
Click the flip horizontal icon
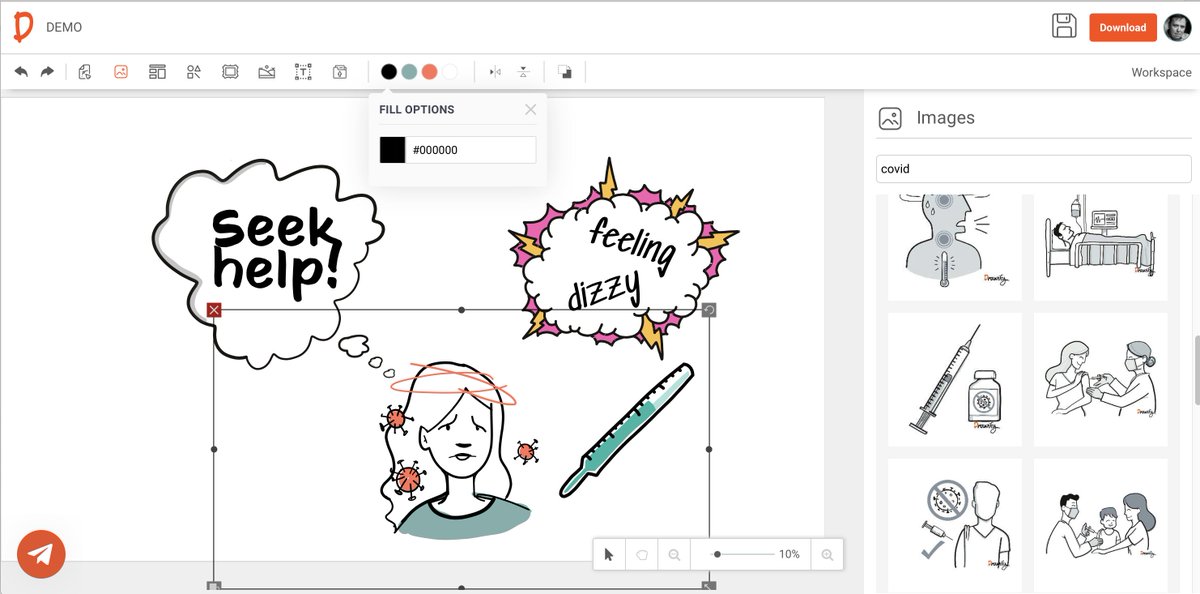pyautogui.click(x=492, y=71)
